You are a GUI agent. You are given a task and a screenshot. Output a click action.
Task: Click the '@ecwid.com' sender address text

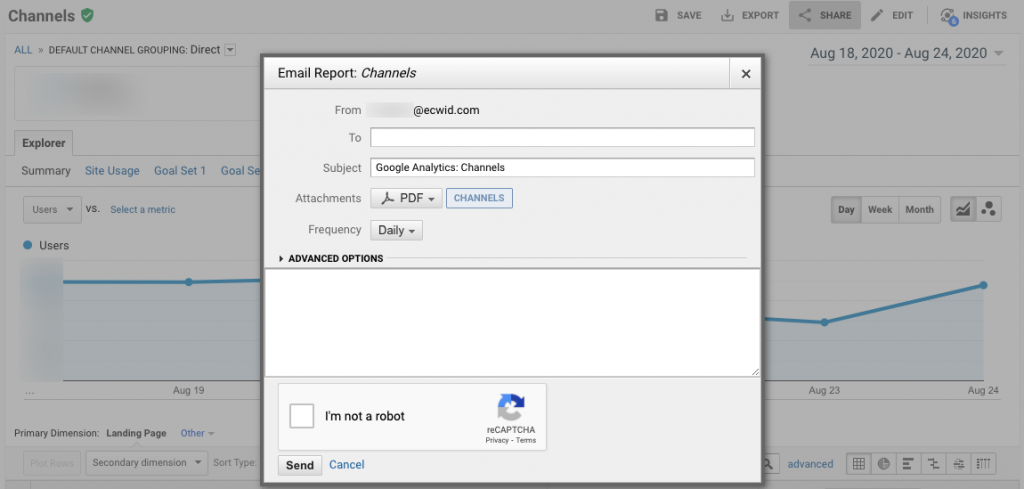point(446,110)
